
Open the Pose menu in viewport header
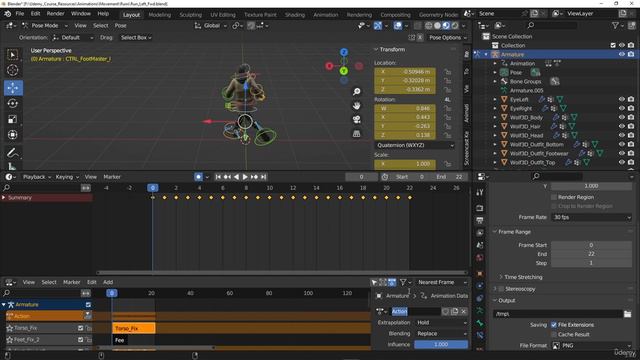[120, 25]
